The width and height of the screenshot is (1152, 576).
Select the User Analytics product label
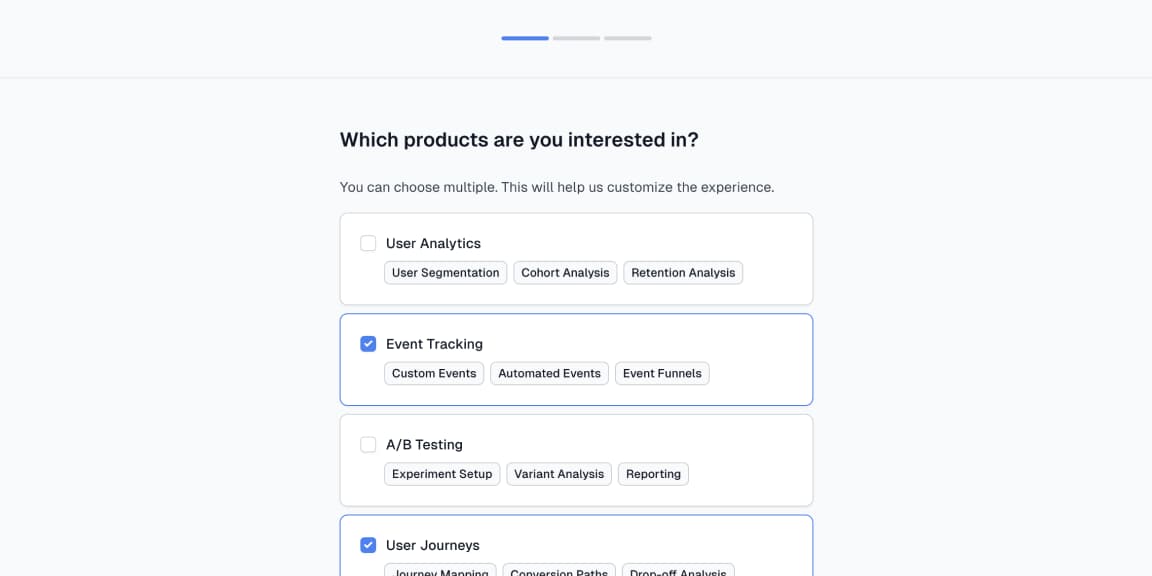(x=433, y=243)
